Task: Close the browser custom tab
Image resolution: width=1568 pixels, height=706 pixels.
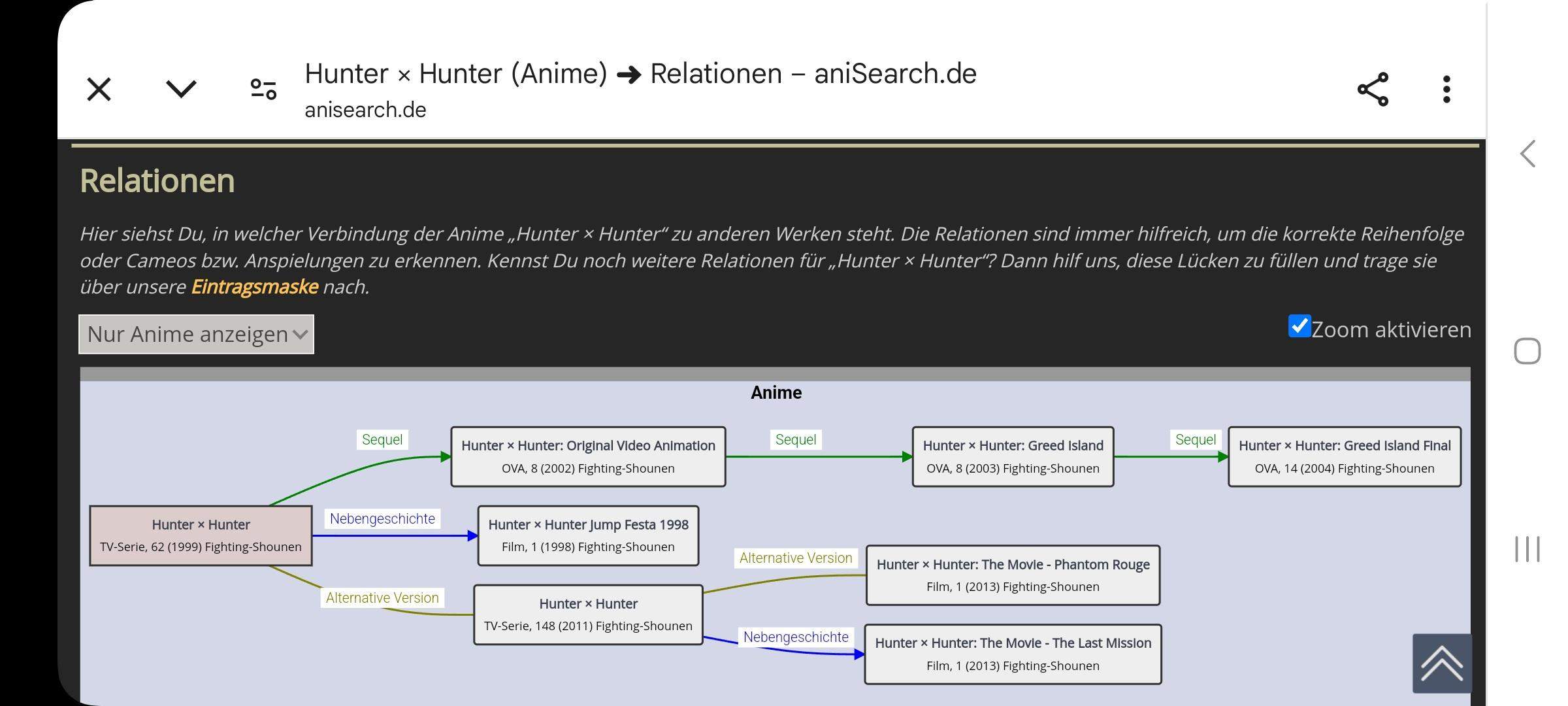Action: (99, 90)
